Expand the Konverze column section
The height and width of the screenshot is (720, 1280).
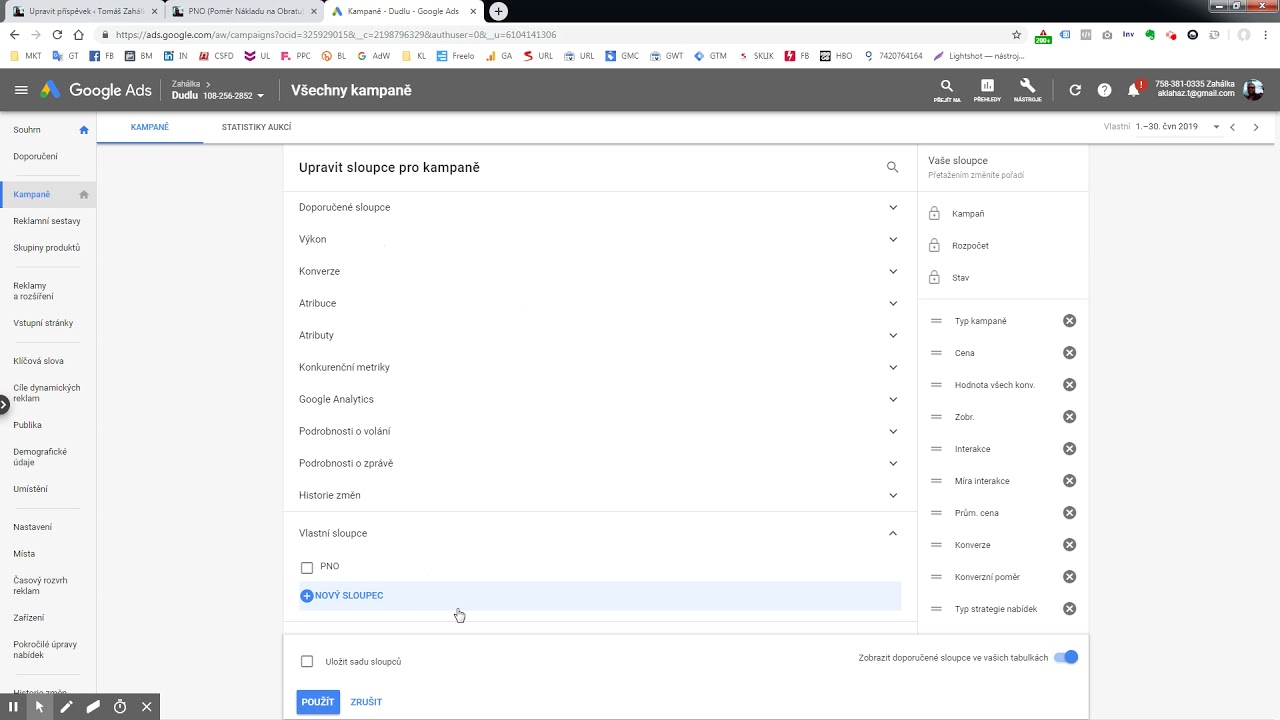pyautogui.click(x=600, y=271)
